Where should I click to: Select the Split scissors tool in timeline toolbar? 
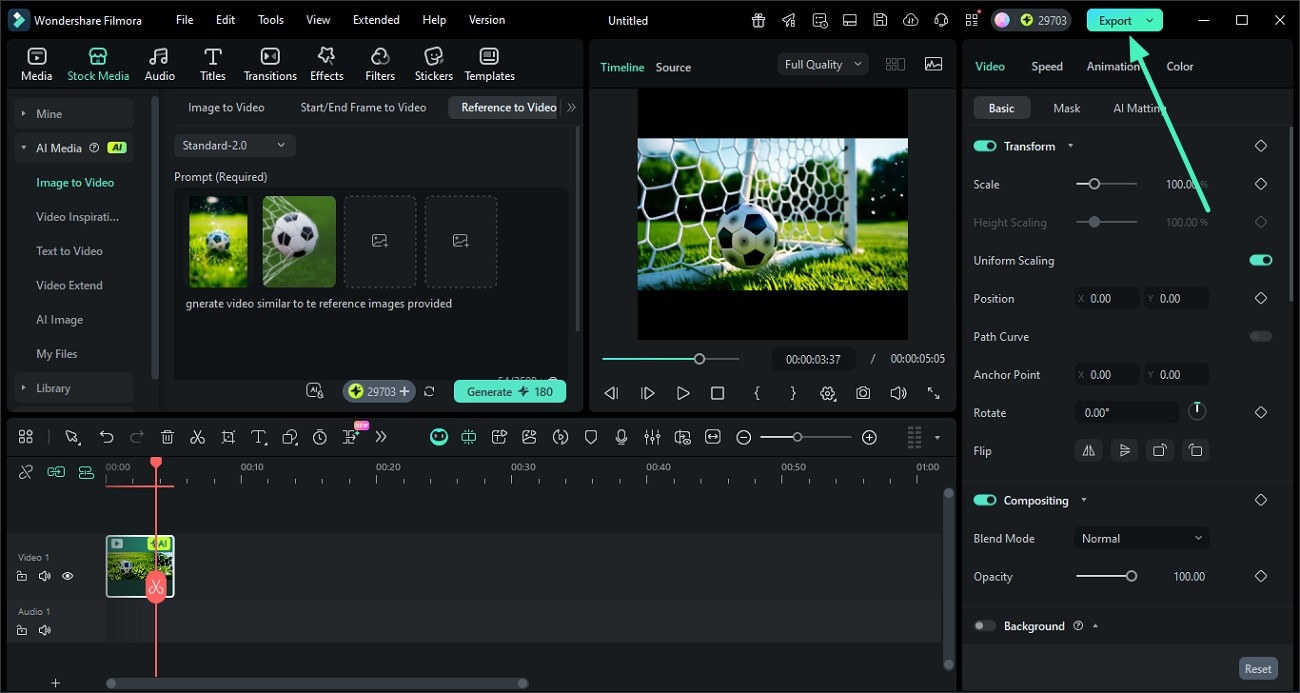pyautogui.click(x=198, y=436)
